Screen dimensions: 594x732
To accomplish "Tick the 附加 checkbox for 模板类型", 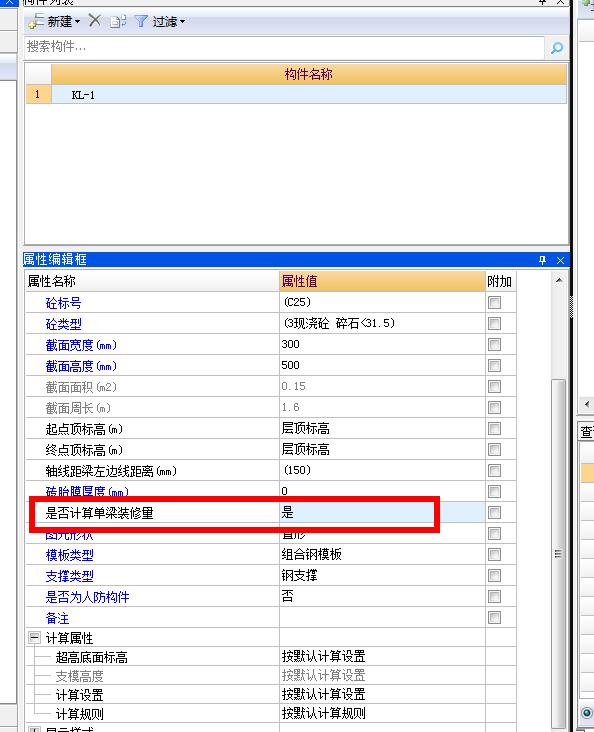I will tap(495, 555).
